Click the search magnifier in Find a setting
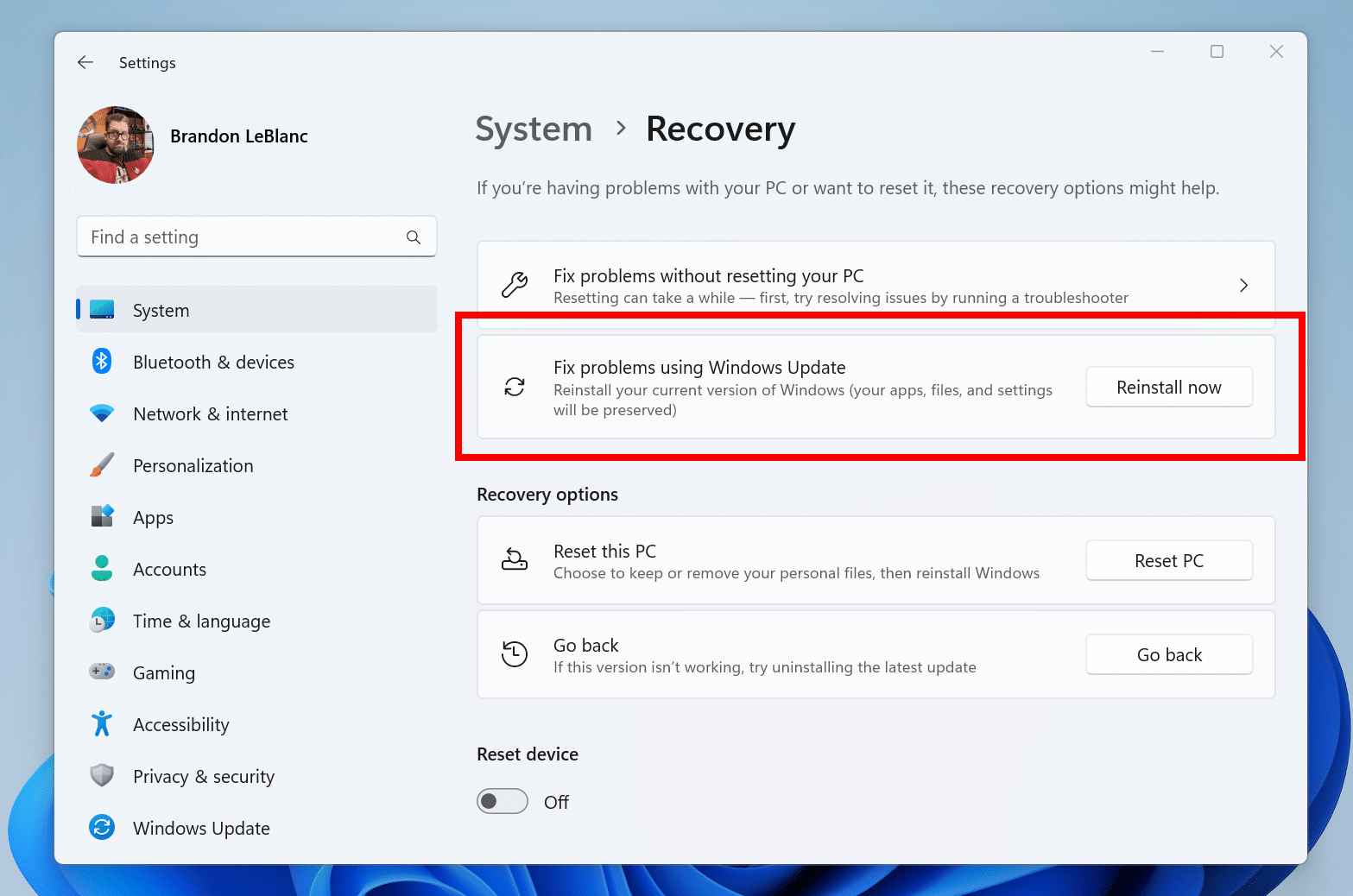This screenshot has width=1353, height=896. pos(413,237)
